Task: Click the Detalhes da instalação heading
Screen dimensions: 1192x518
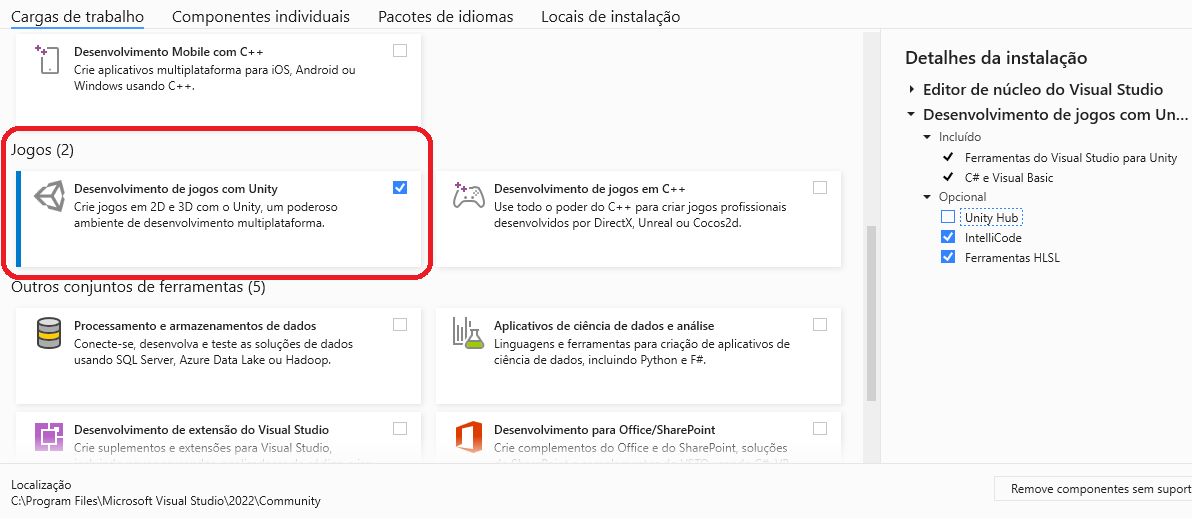Action: pos(996,58)
